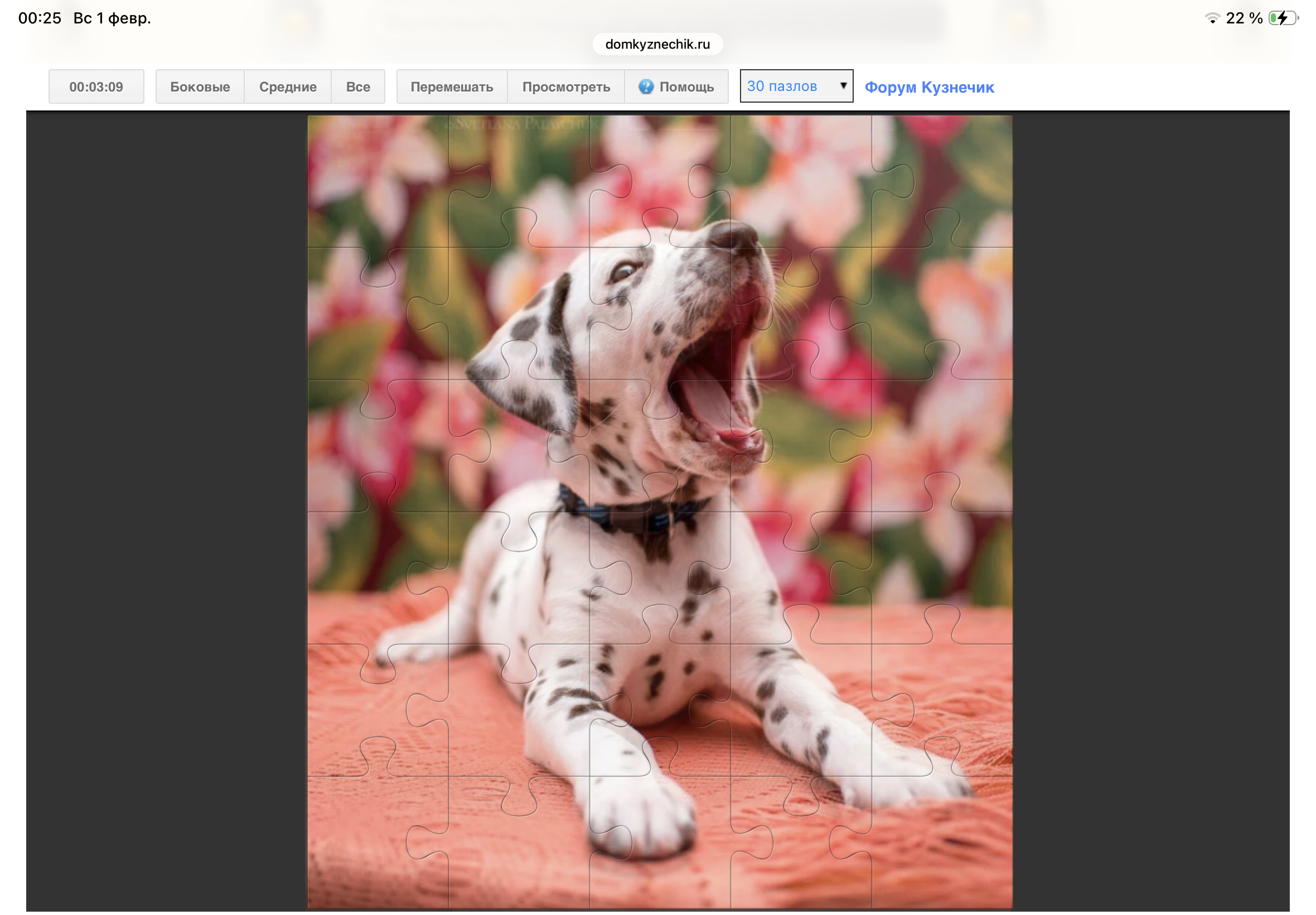The height and width of the screenshot is (915, 1316).
Task: Shuffle the puzzle with Перемешать
Action: pyautogui.click(x=452, y=86)
